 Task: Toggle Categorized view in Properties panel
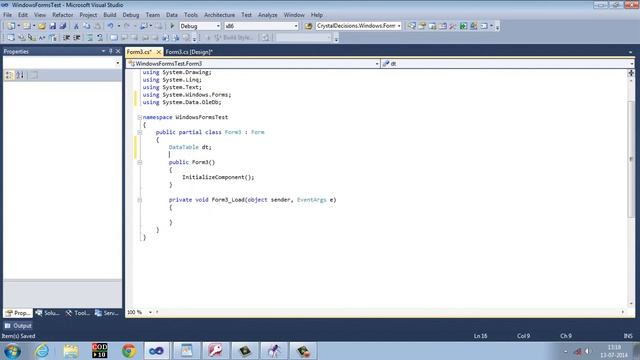click(9, 75)
